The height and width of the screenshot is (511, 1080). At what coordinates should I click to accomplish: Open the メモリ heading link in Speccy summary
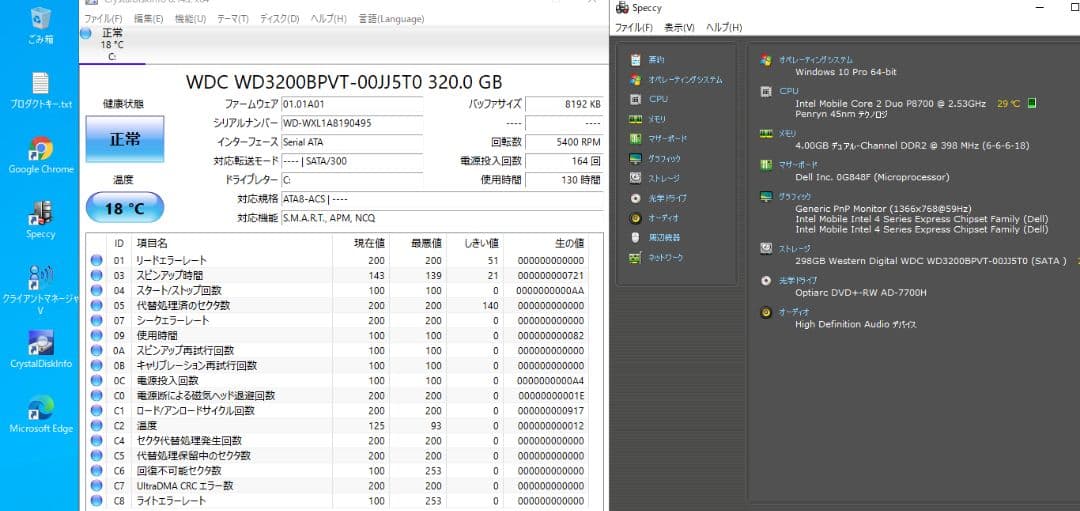(788, 133)
